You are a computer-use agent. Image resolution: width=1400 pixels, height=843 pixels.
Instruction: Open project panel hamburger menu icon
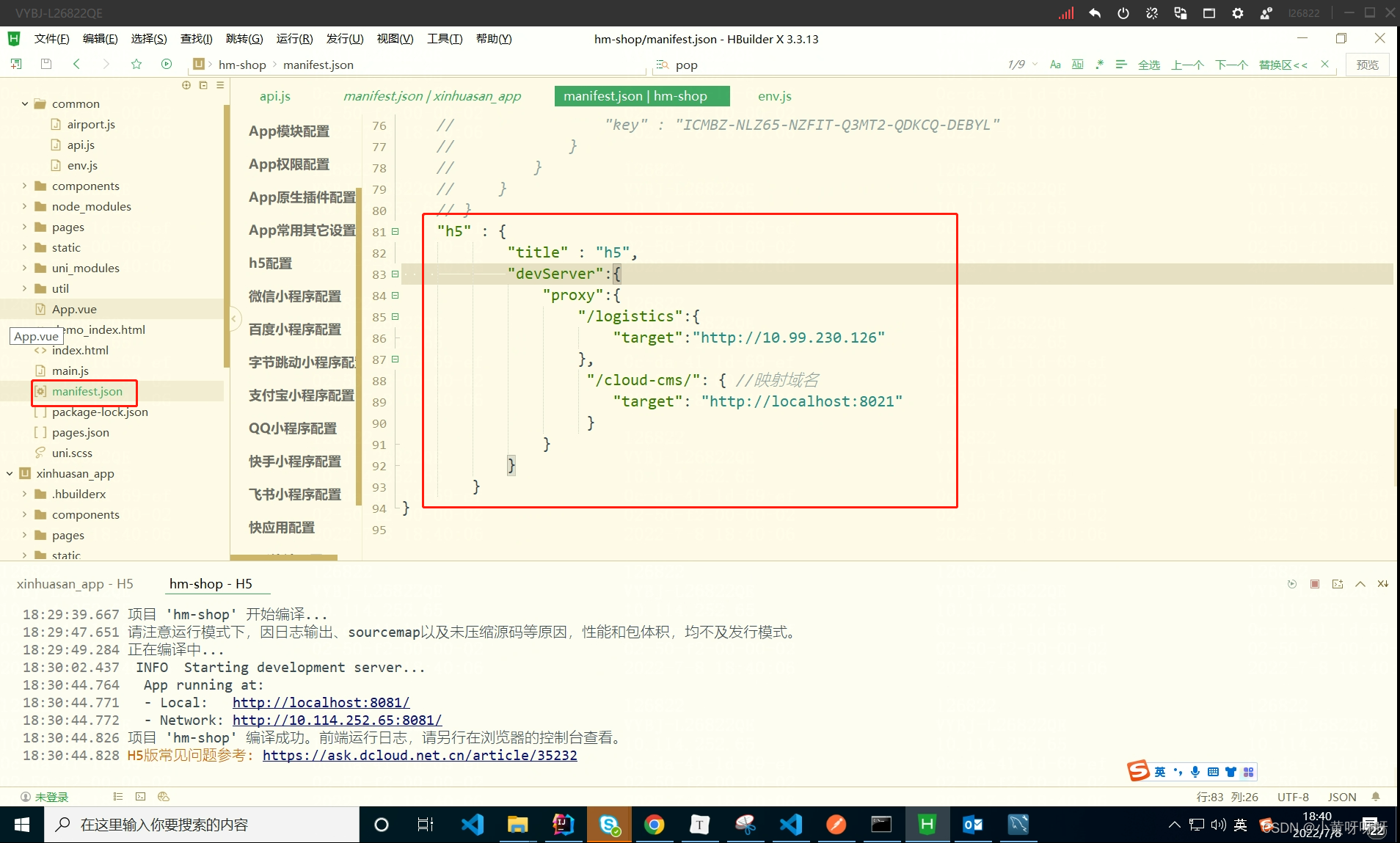(x=220, y=85)
